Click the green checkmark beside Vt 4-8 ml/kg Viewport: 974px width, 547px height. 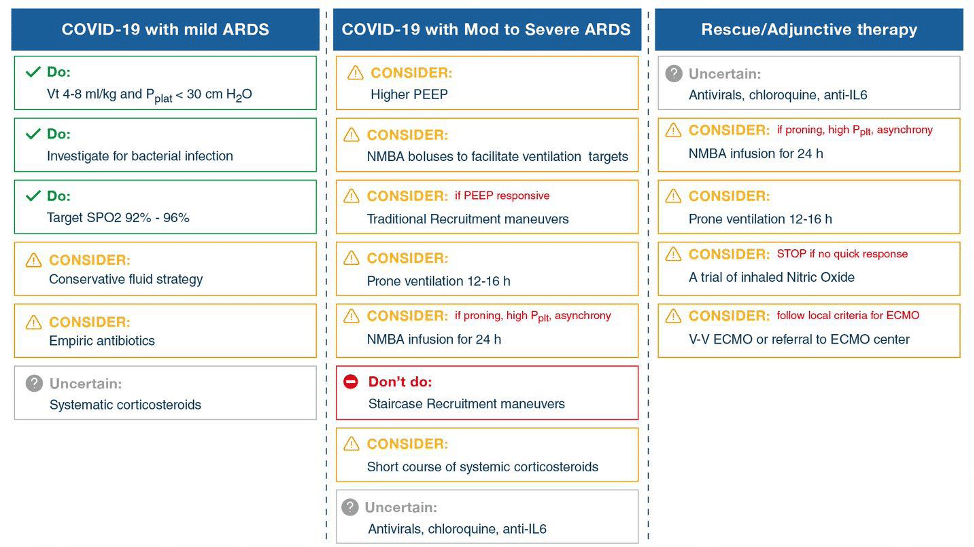pyautogui.click(x=33, y=72)
